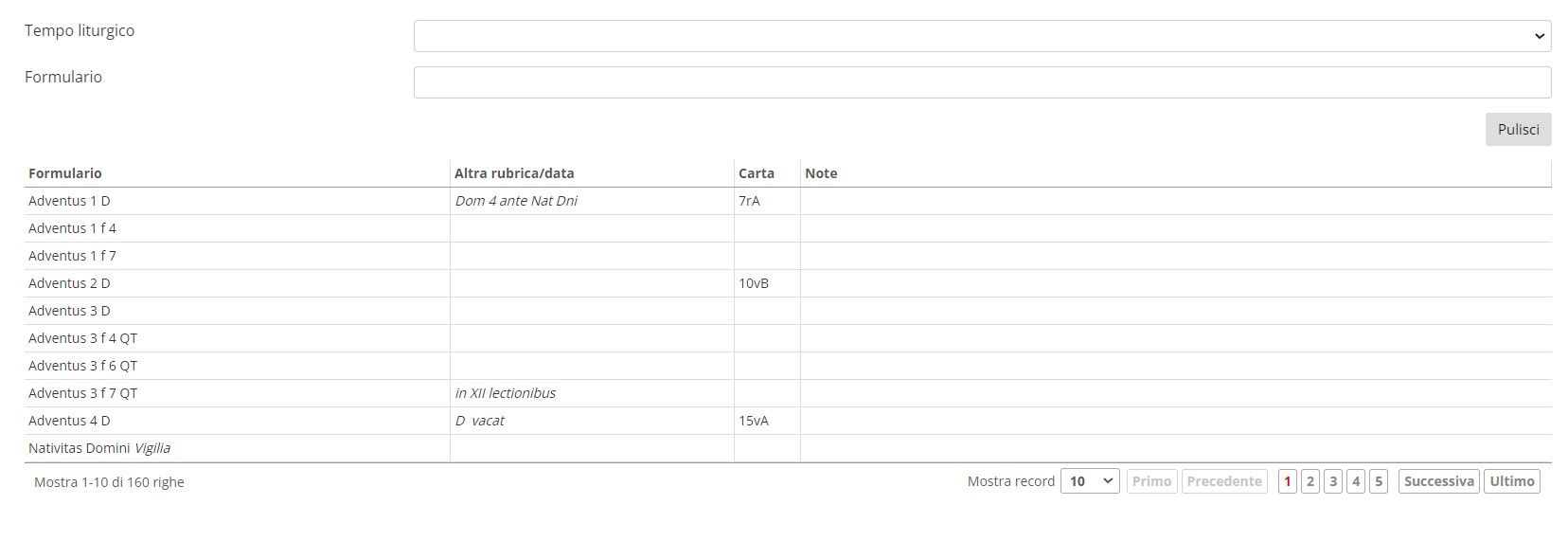This screenshot has height=541, width=1568.
Task: Go to page 5 of results
Action: 1379,481
